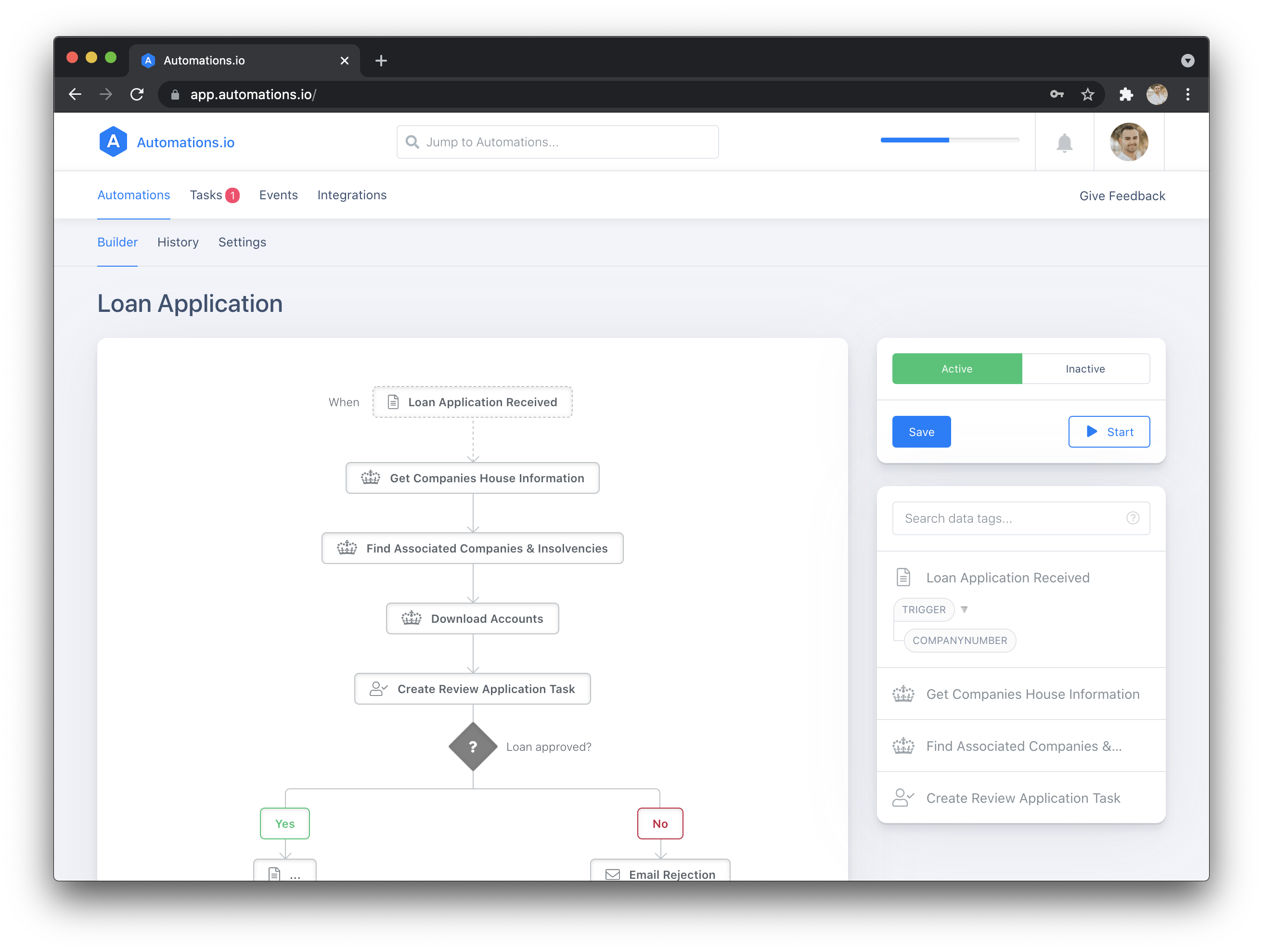Image resolution: width=1263 pixels, height=952 pixels.
Task: Start the automation with the Start button
Action: pos(1108,431)
